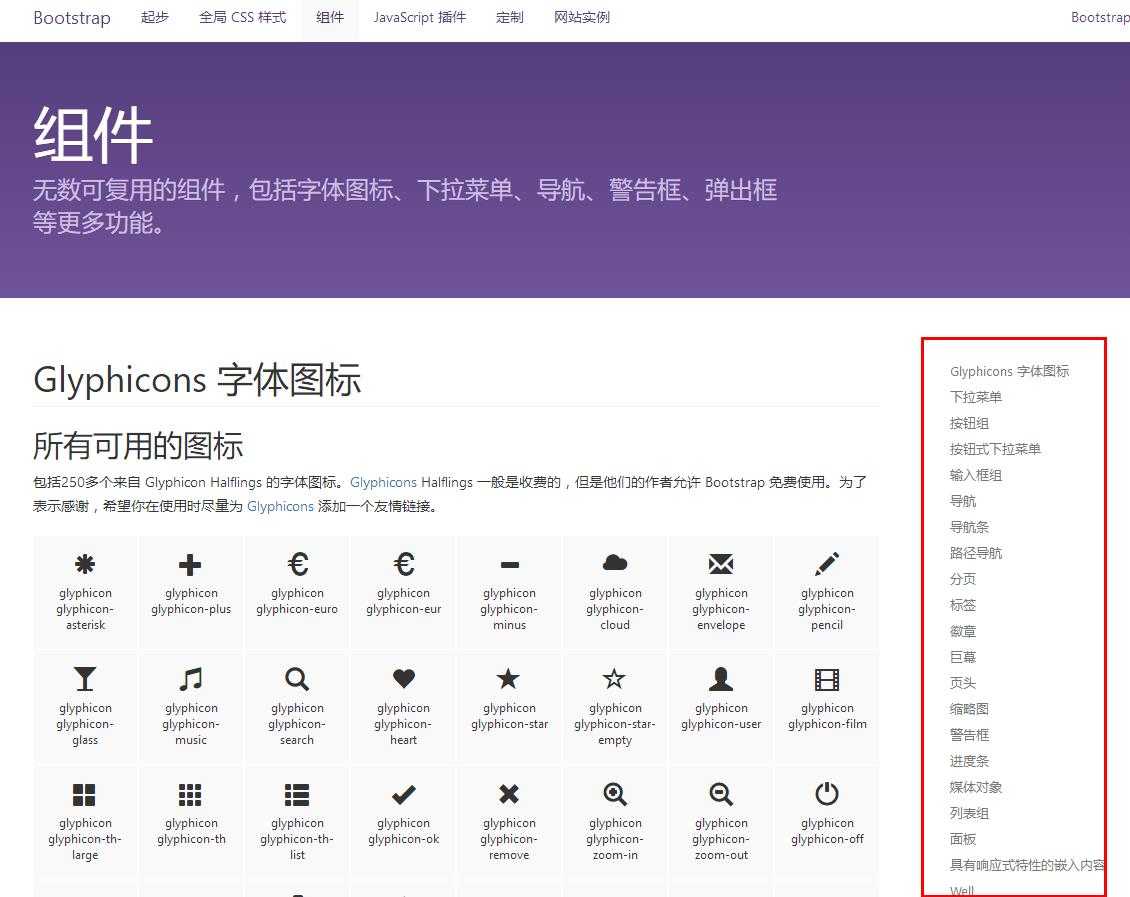The height and width of the screenshot is (897, 1130).
Task: Jump to 路径导航 in sidebar
Action: point(976,553)
